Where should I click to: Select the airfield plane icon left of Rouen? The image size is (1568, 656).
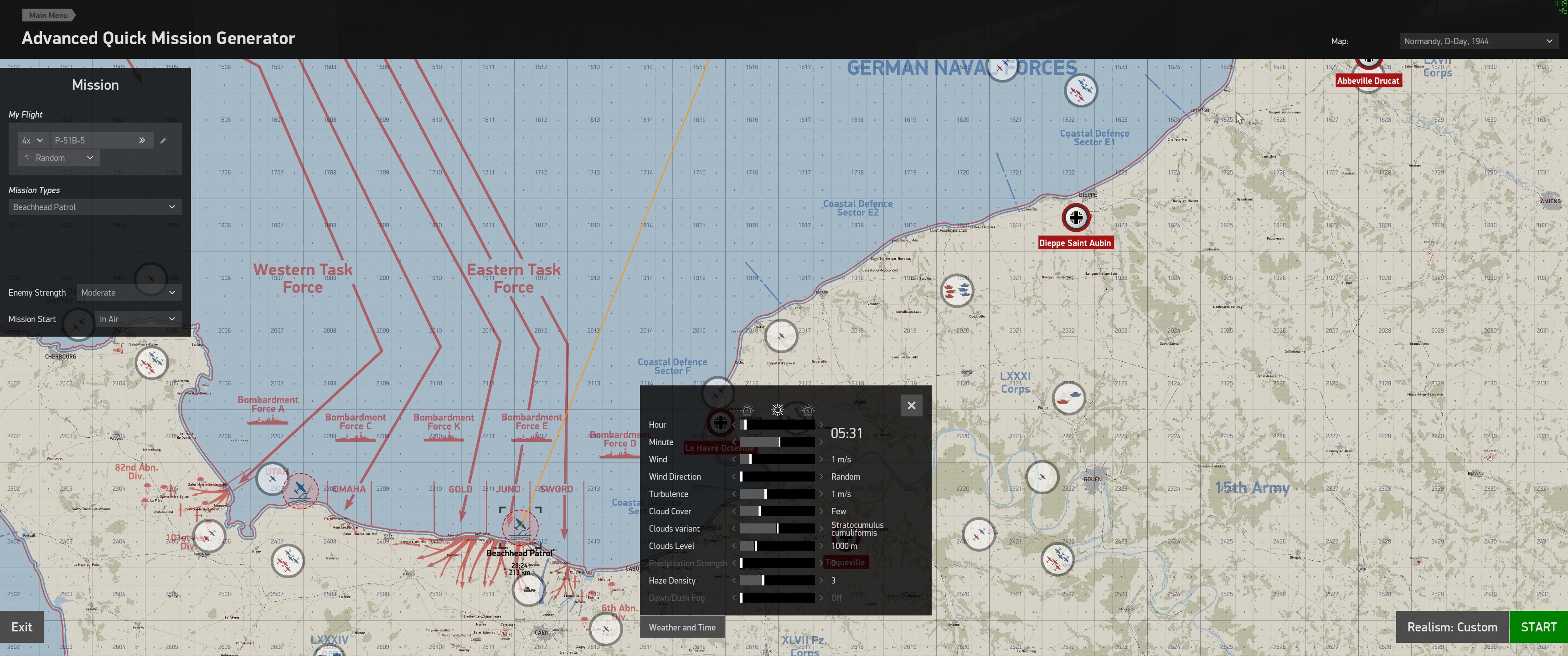pos(1042,477)
